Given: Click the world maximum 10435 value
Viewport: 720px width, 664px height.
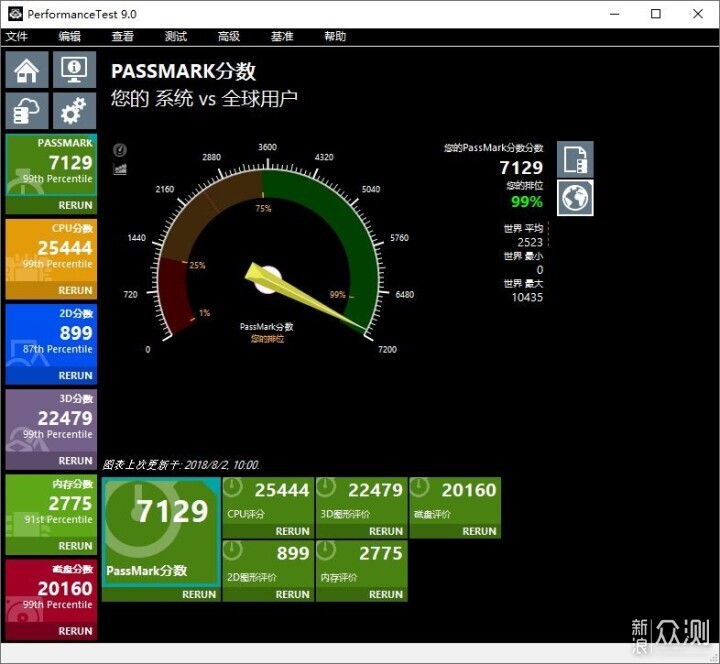Looking at the screenshot, I should pyautogui.click(x=527, y=297).
